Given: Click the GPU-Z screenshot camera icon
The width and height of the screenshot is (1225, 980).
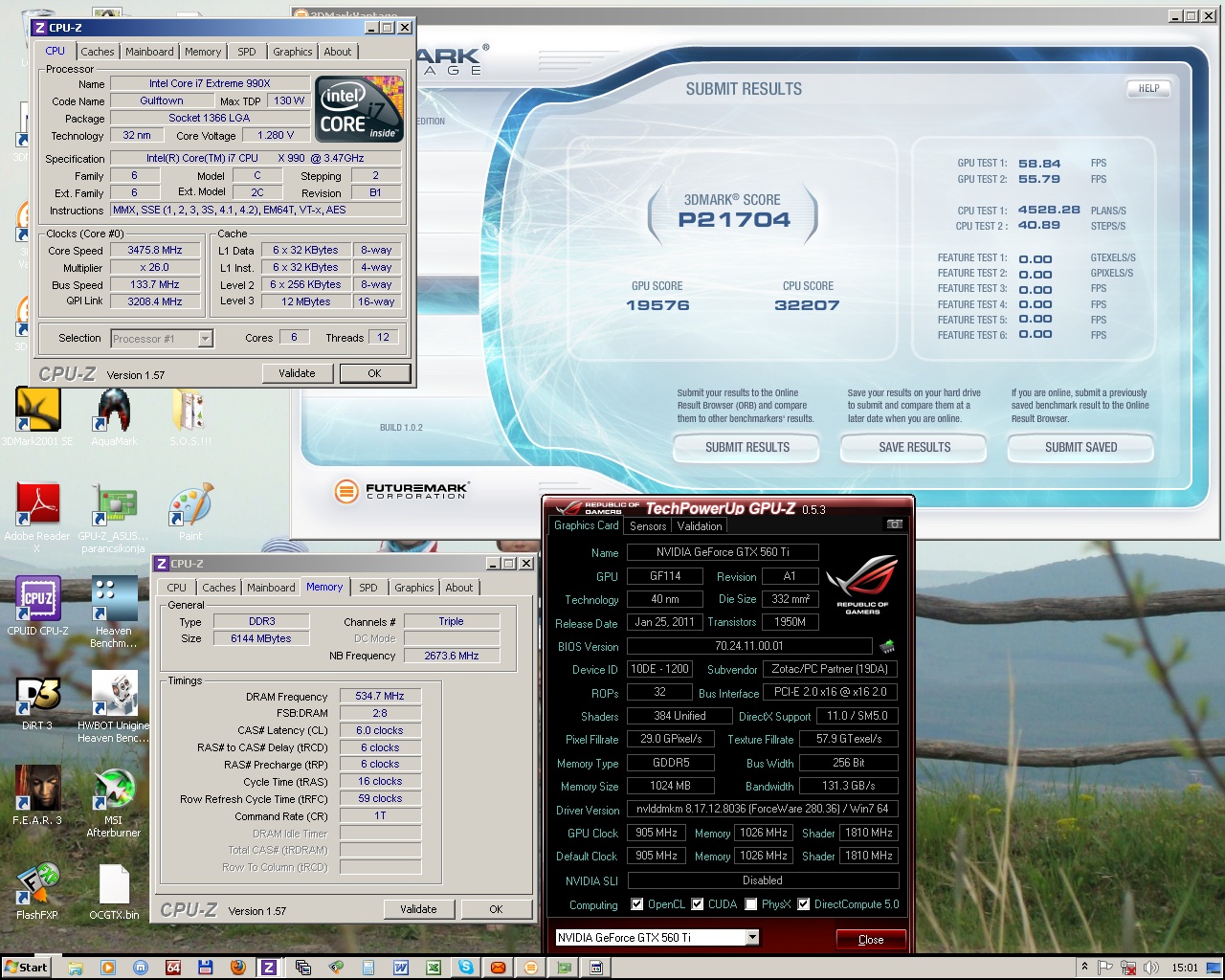Looking at the screenshot, I should (x=894, y=524).
